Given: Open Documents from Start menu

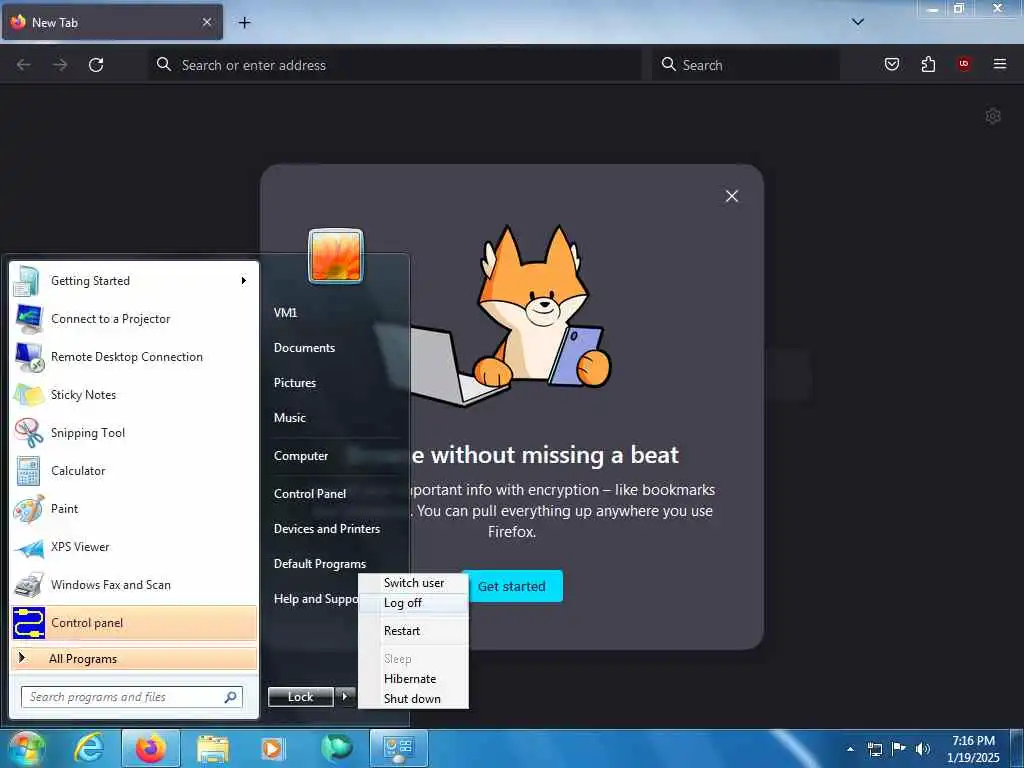Looking at the screenshot, I should pos(304,348).
